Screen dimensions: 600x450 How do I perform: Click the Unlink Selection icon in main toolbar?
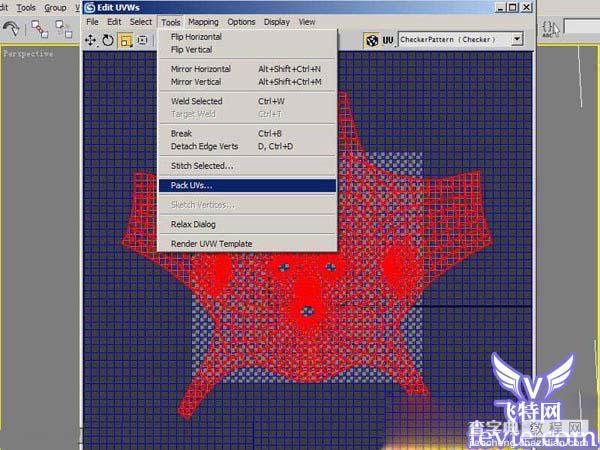pos(63,29)
